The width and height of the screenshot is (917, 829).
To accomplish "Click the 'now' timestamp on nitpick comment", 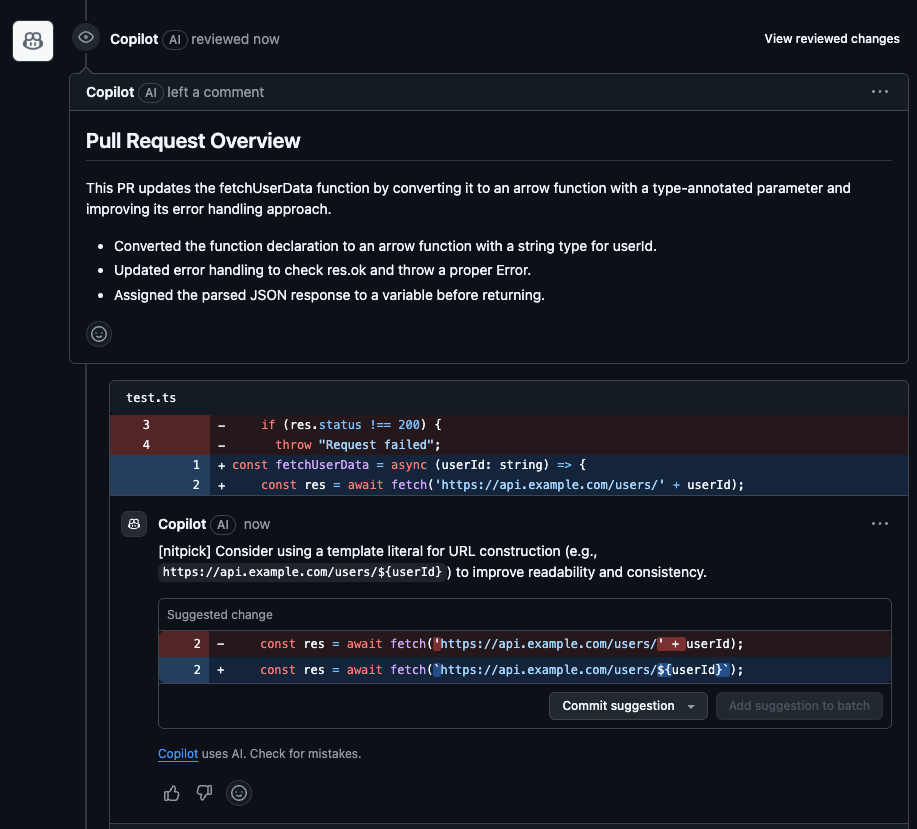I will (x=257, y=524).
